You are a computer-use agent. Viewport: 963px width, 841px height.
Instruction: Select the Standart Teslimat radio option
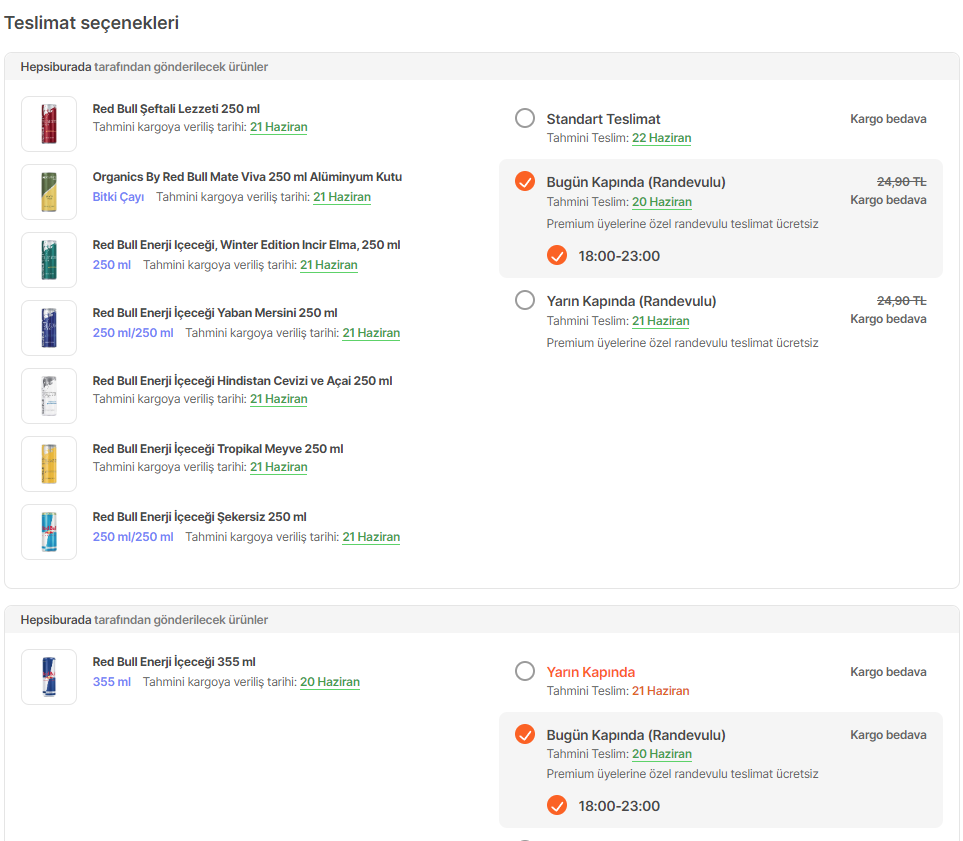tap(525, 119)
